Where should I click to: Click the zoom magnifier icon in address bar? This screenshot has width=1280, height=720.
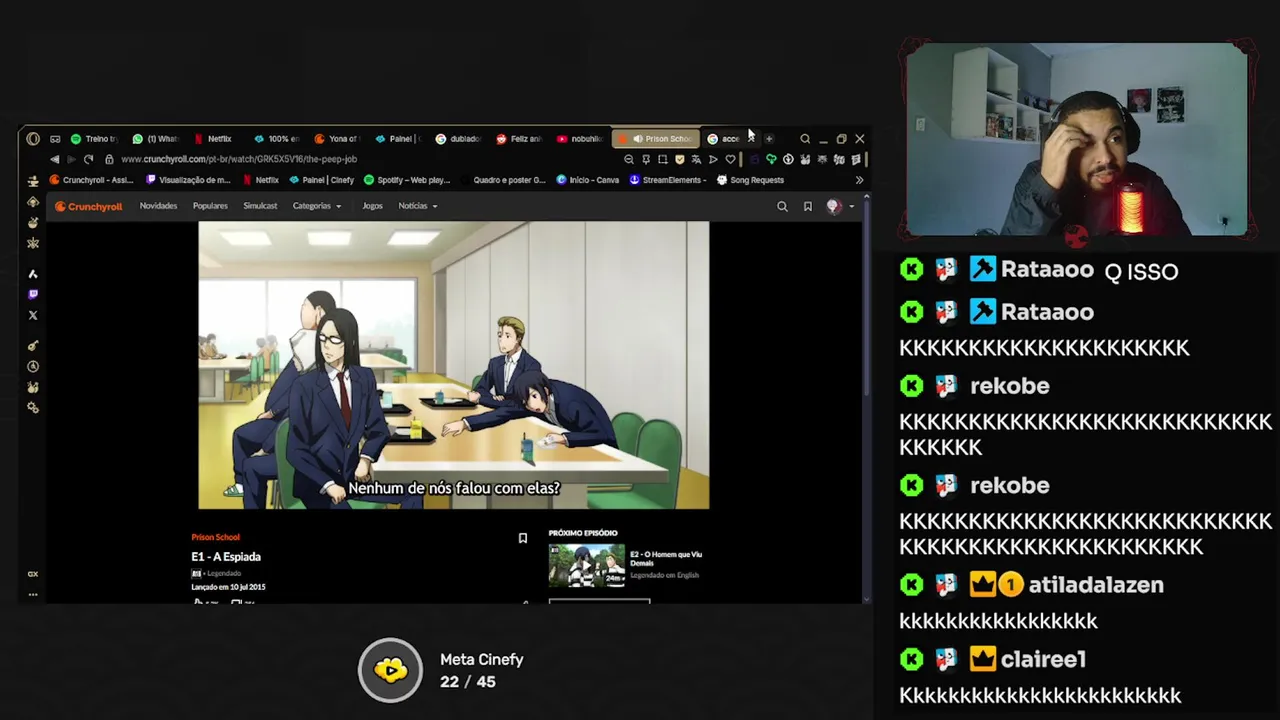click(628, 159)
